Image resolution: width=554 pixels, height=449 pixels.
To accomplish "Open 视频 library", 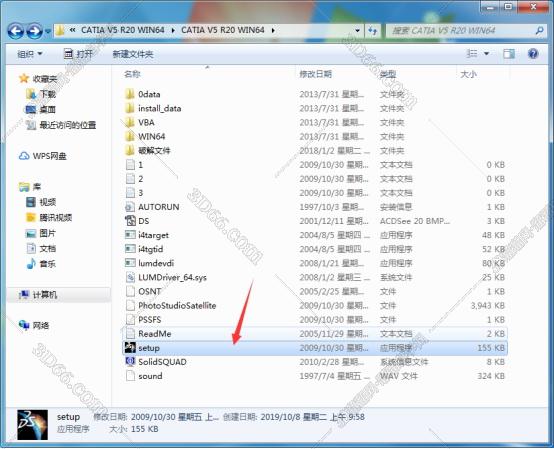I will [41, 202].
